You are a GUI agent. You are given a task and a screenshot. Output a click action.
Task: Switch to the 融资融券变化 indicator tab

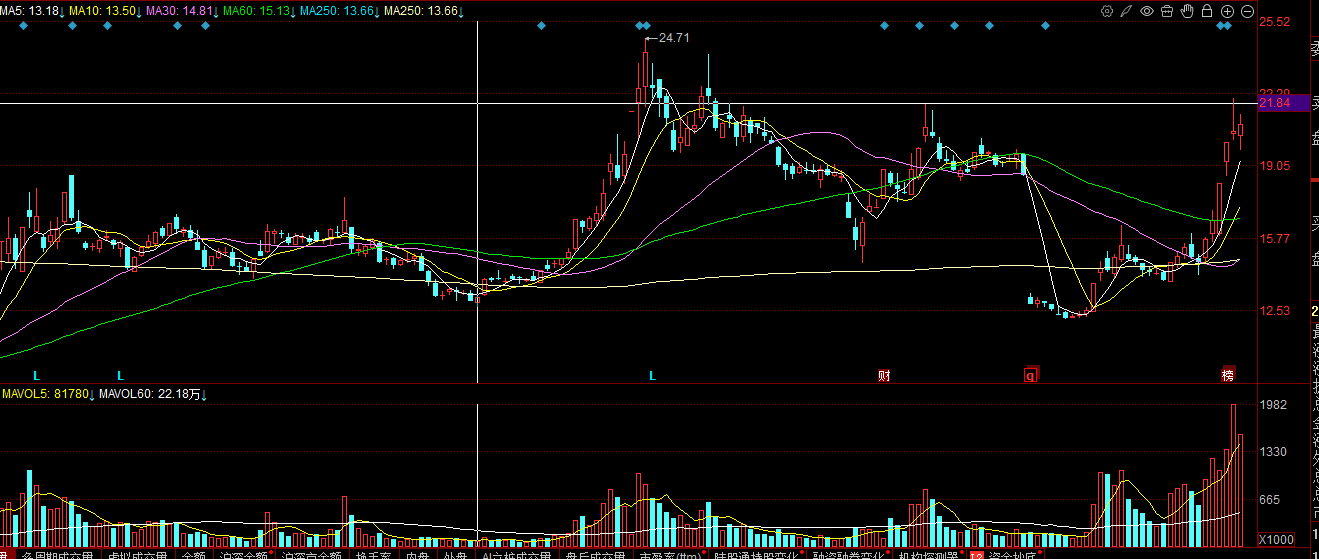pyautogui.click(x=850, y=554)
